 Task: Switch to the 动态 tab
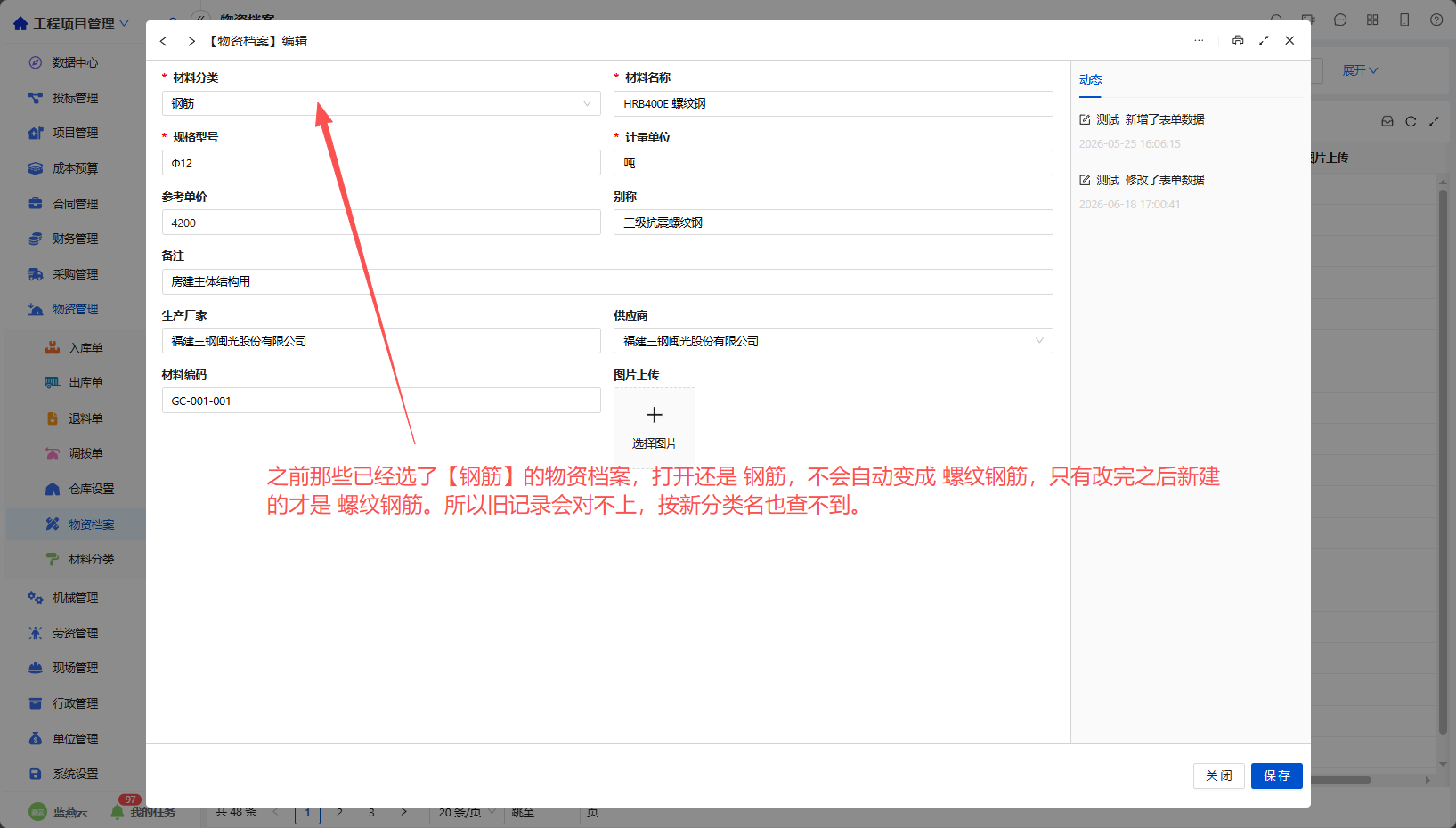click(1090, 80)
